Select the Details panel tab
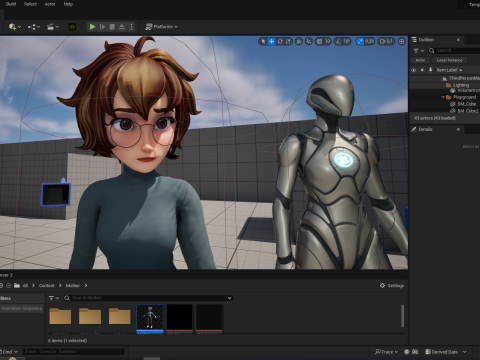Screen dimensions: 480x360 (425, 129)
